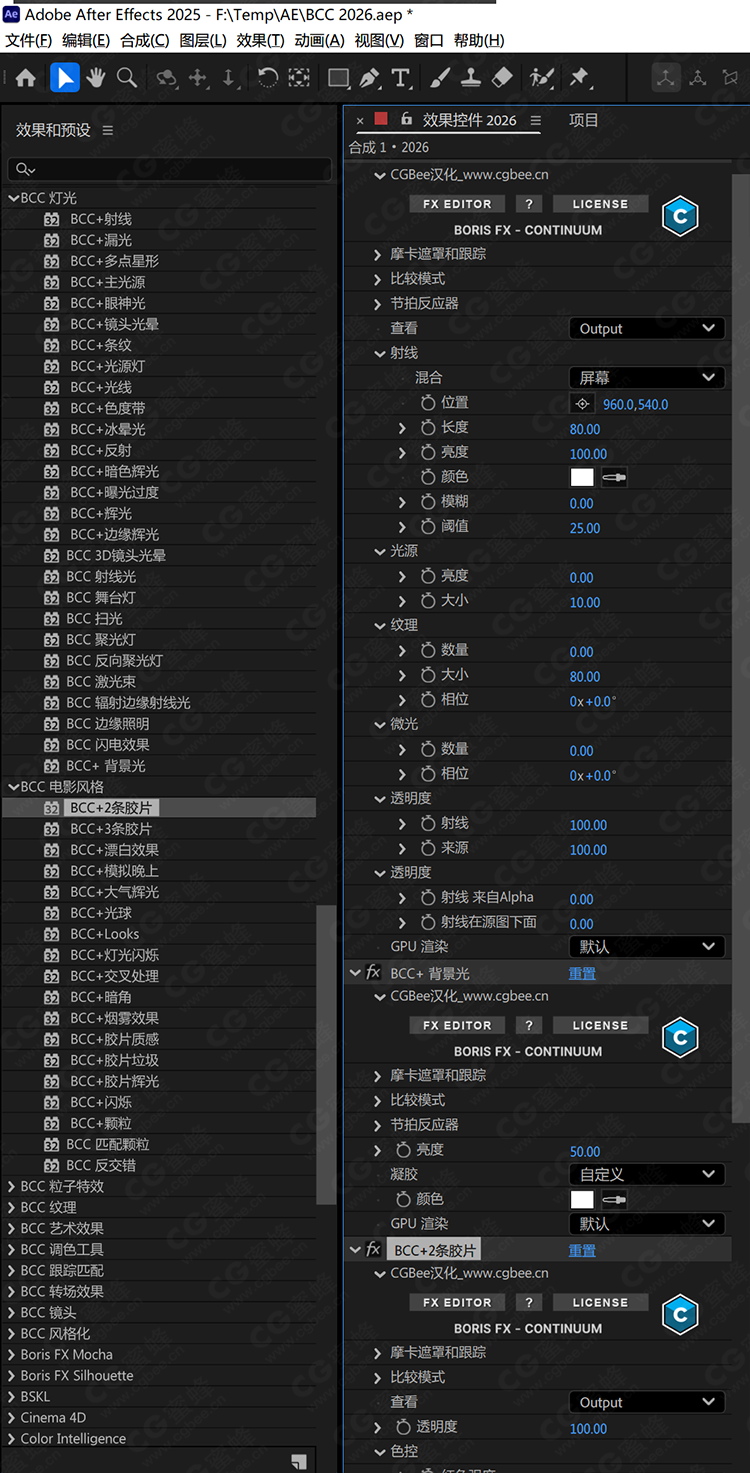Click LICENSE button under BCC+2条胶片

(x=600, y=1302)
